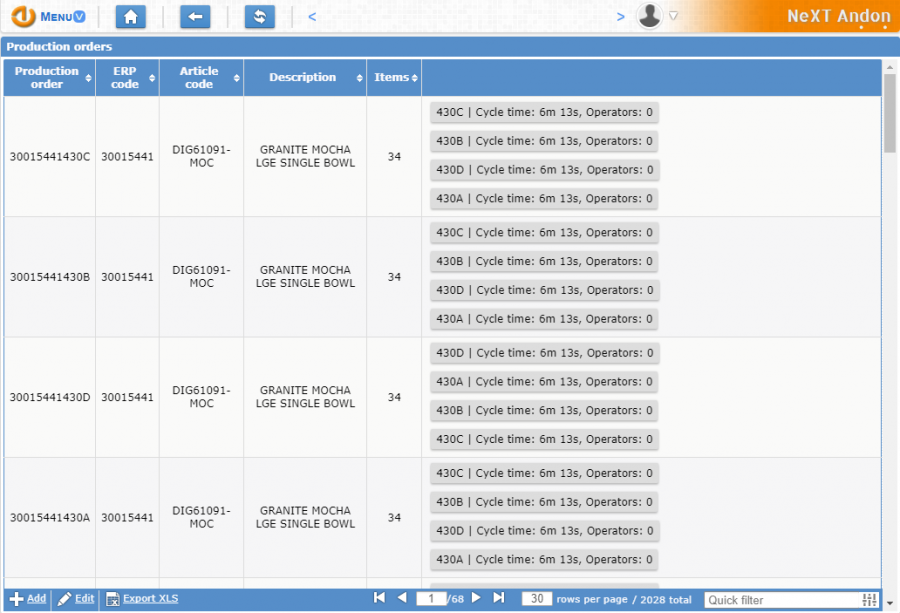Go to the next page arrow

tap(475, 596)
